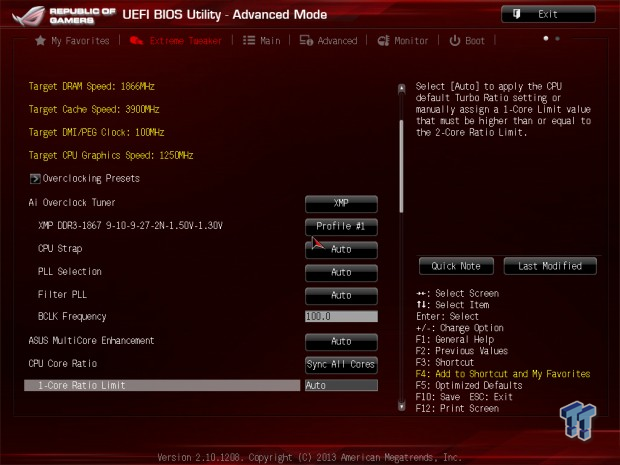Open the Extreme Tweaker tab

pyautogui.click(x=176, y=40)
